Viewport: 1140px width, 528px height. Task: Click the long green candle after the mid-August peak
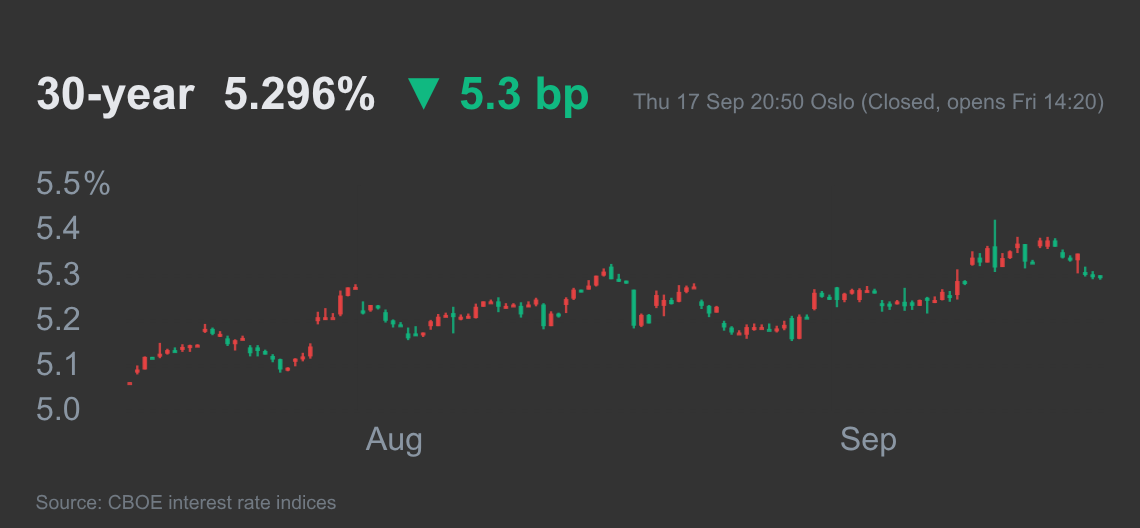pos(634,308)
